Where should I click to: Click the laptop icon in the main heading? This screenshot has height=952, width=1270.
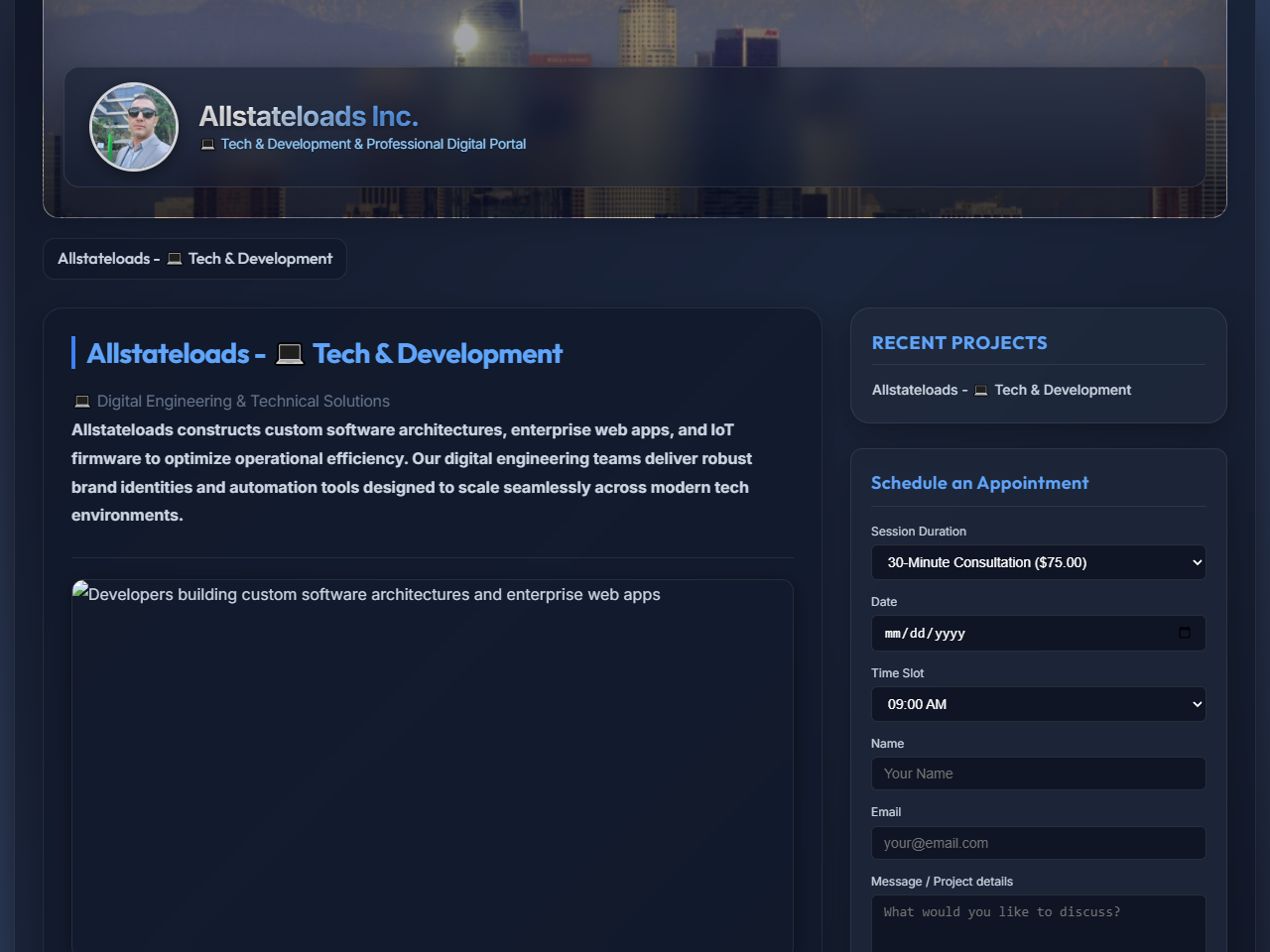click(289, 354)
